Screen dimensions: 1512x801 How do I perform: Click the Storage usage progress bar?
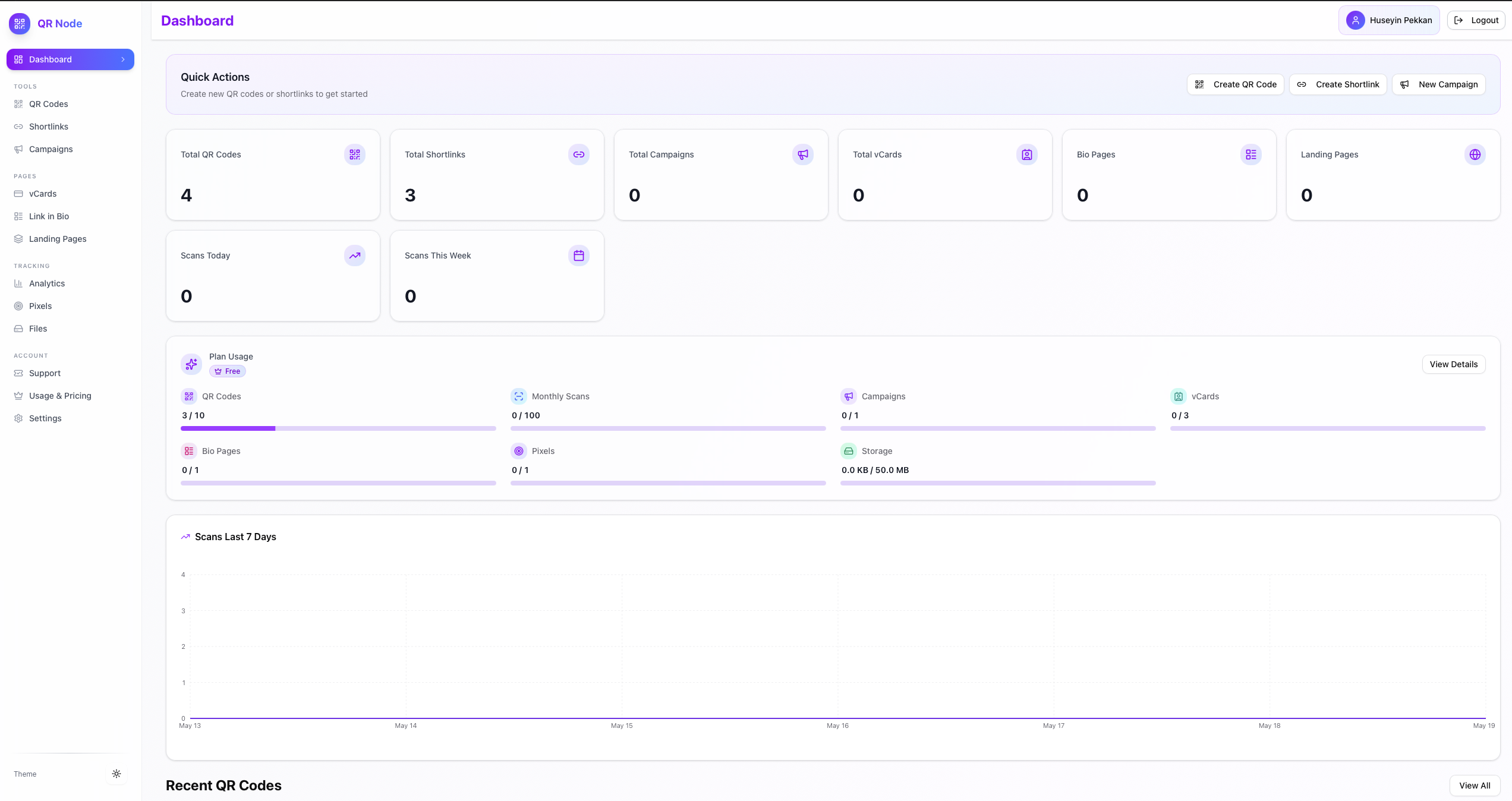click(x=998, y=483)
